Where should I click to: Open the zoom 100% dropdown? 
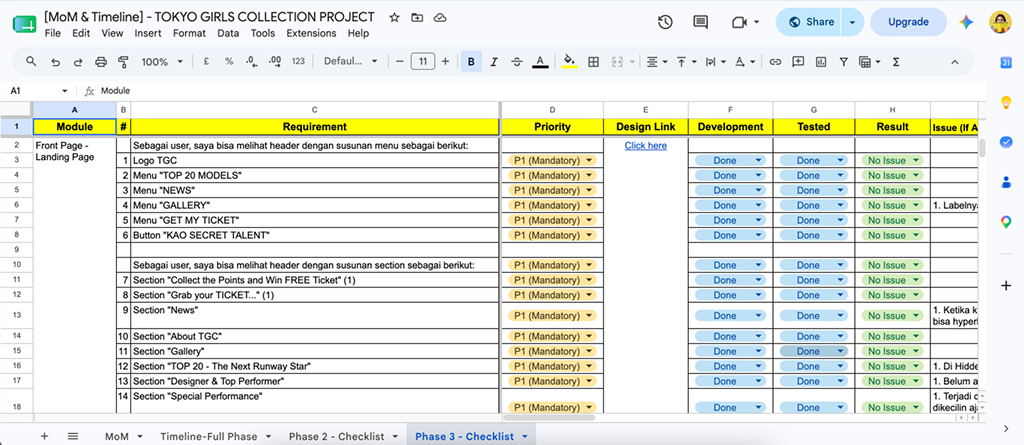162,61
